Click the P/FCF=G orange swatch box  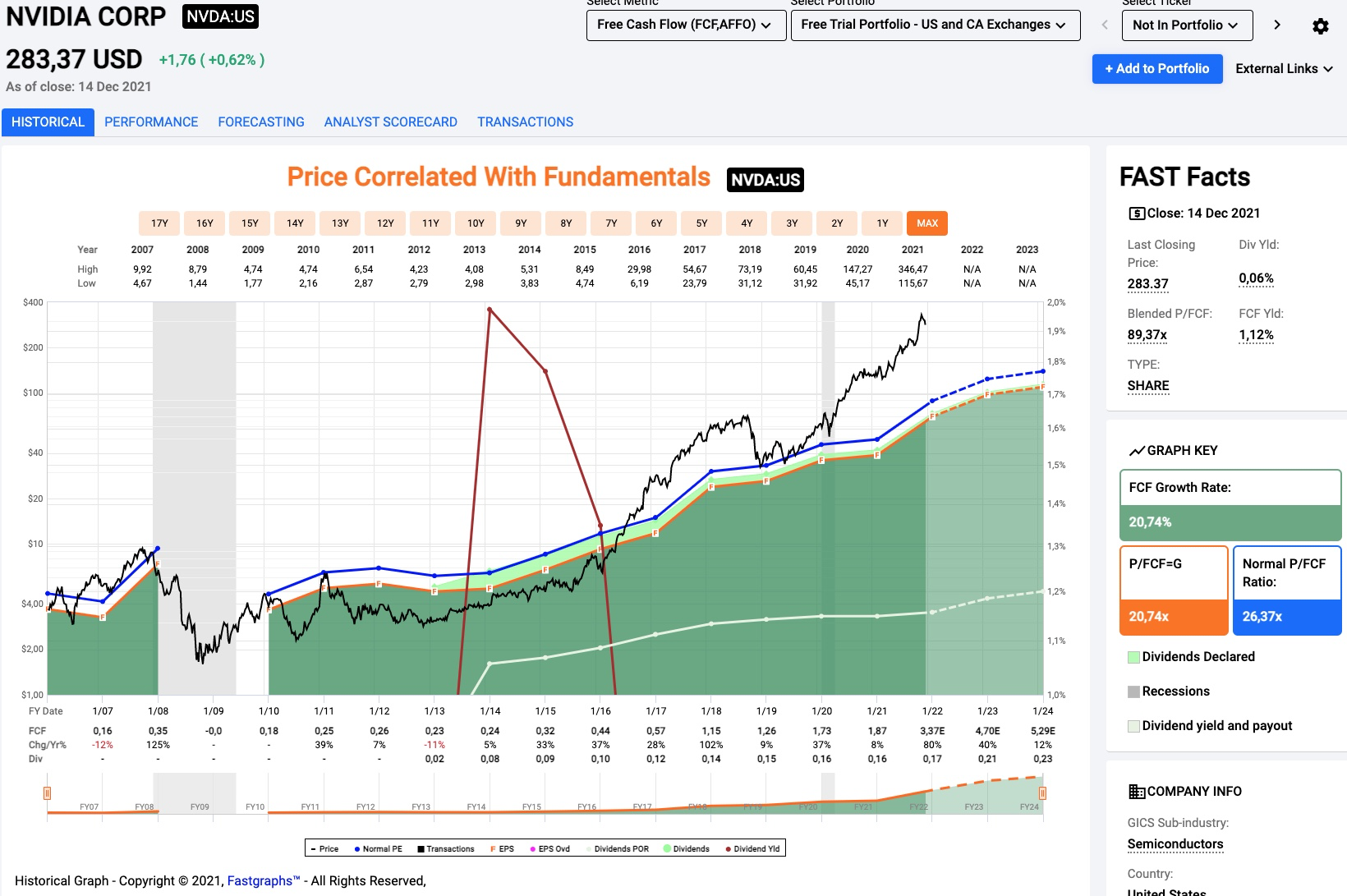pyautogui.click(x=1173, y=617)
